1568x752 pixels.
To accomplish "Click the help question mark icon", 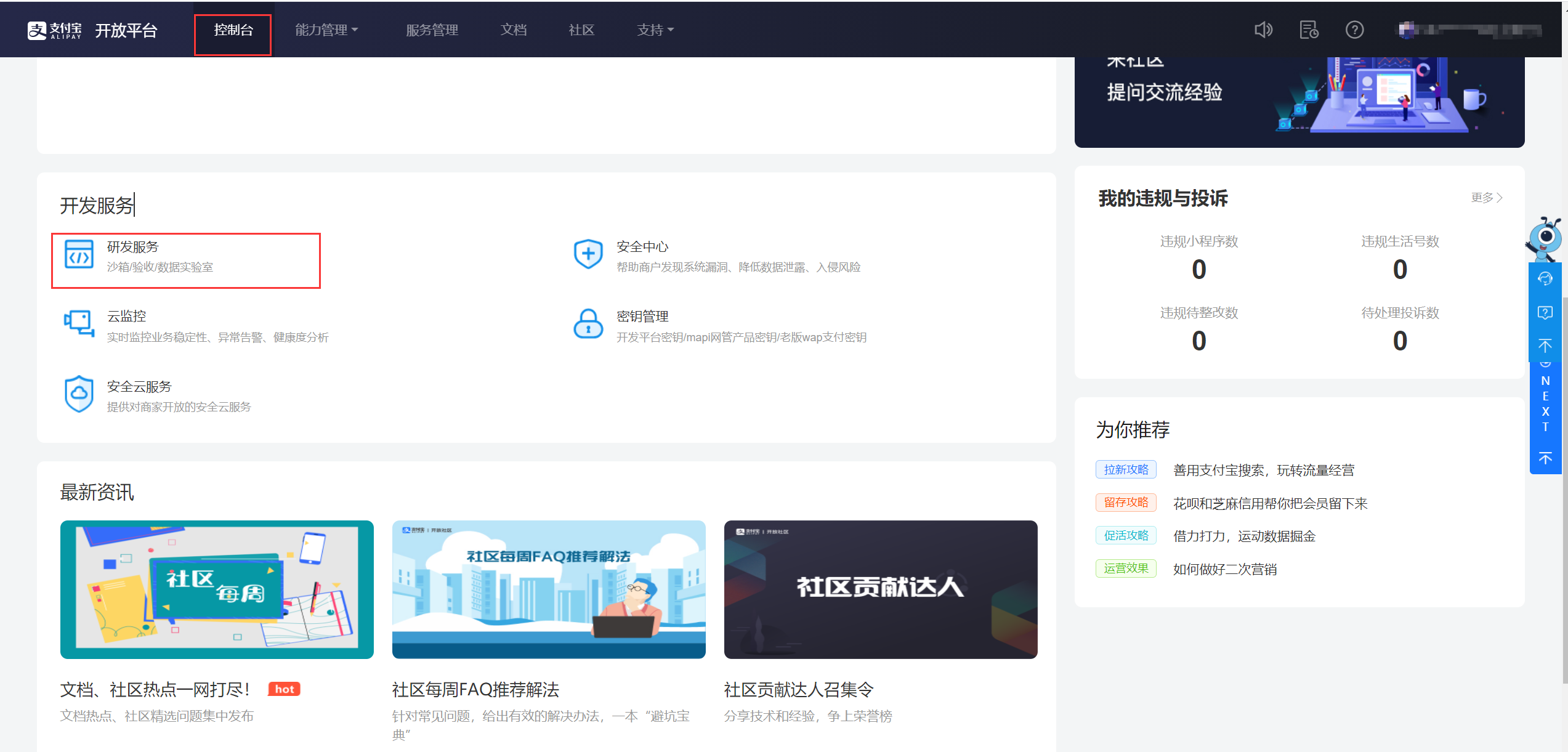I will (1354, 30).
